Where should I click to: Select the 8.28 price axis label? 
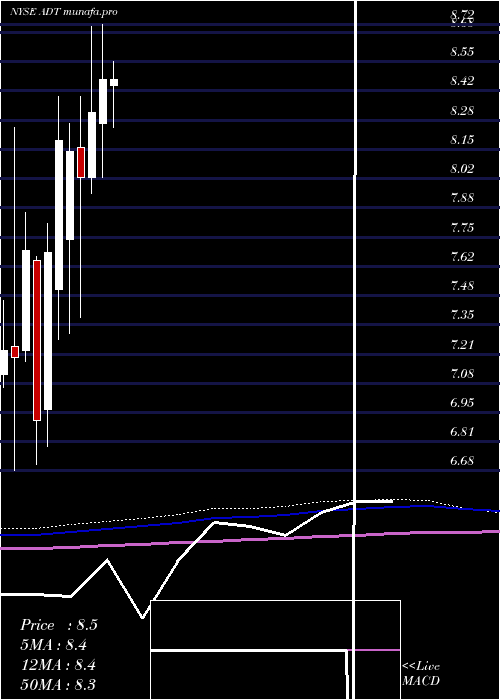point(462,111)
